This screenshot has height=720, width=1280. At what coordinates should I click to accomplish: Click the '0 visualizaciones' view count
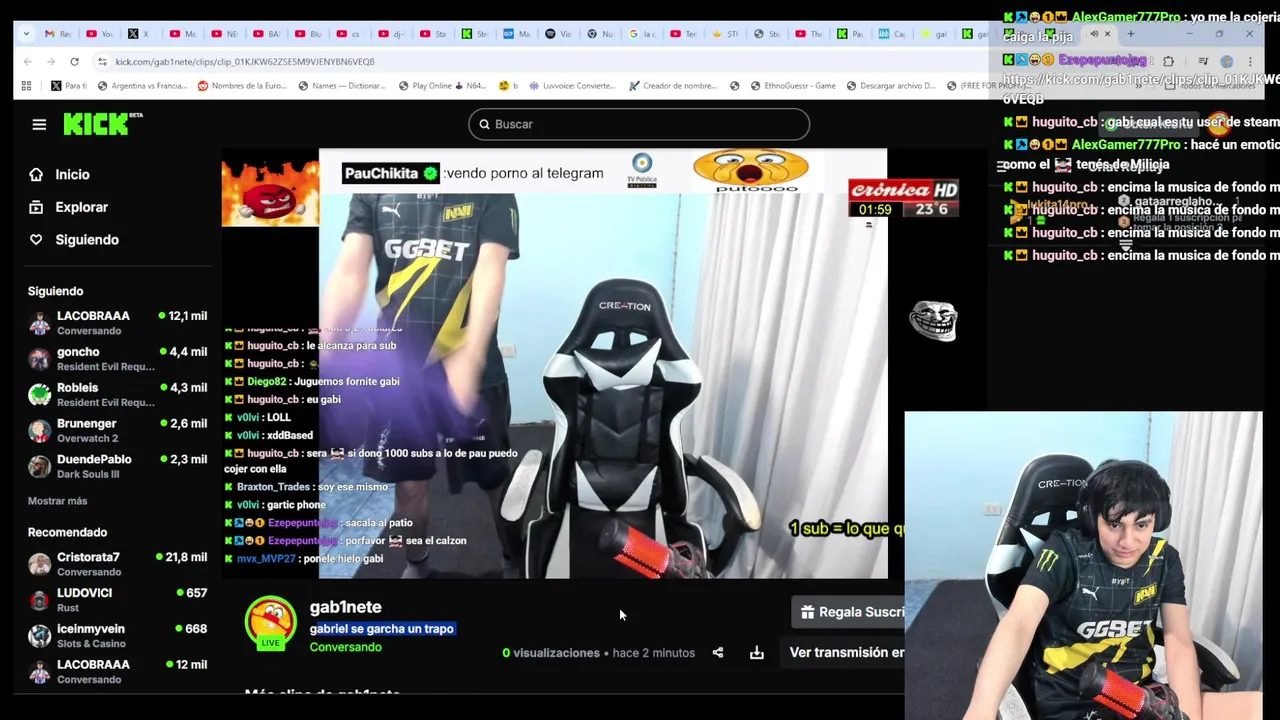coord(551,653)
